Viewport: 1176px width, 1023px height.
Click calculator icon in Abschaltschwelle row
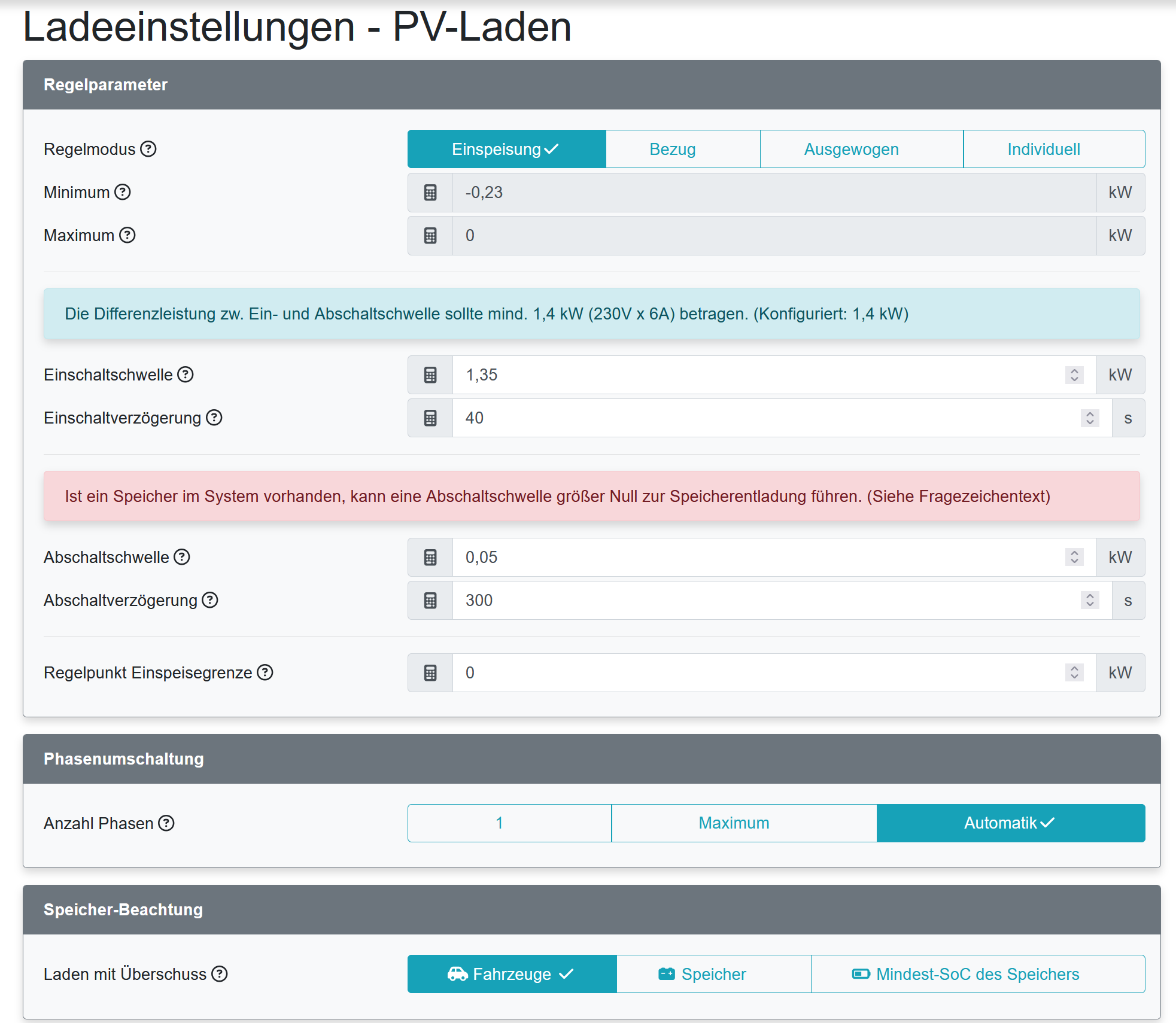tap(430, 558)
